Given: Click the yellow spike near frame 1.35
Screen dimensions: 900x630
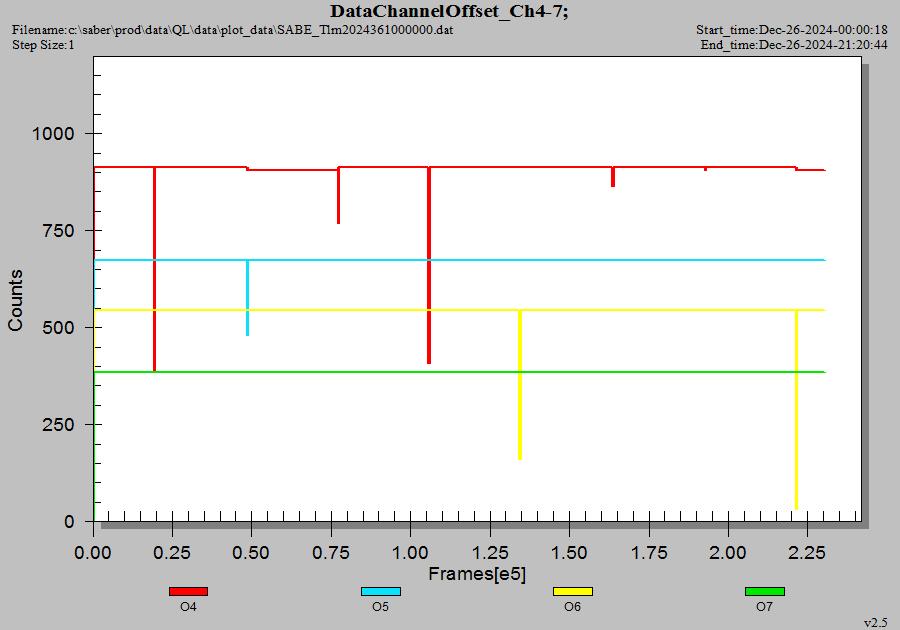Looking at the screenshot, I should (520, 385).
